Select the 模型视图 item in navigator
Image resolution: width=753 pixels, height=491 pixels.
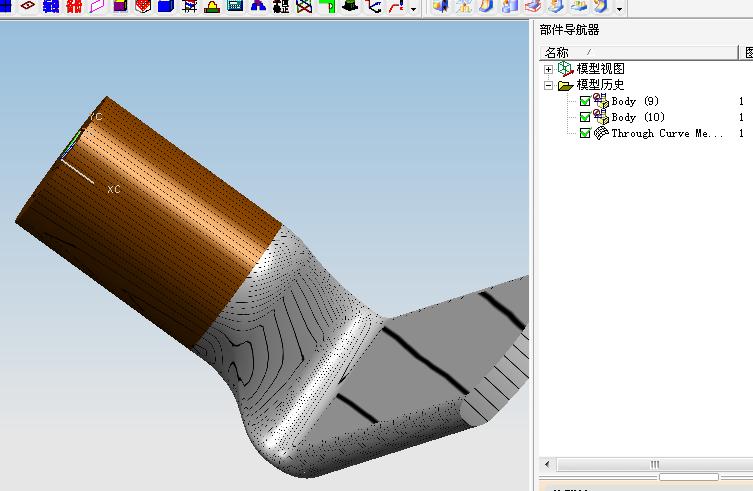pyautogui.click(x=600, y=69)
